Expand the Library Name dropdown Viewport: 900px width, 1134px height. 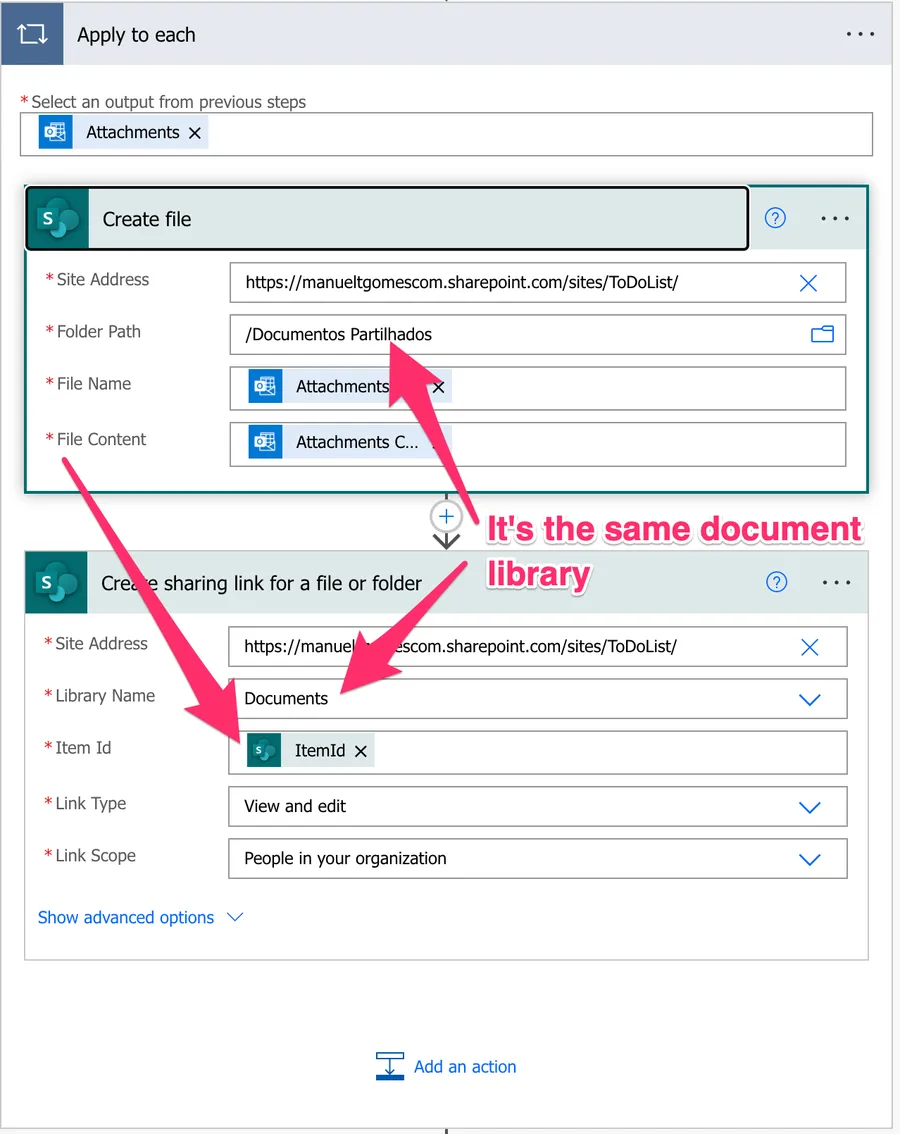coord(809,699)
